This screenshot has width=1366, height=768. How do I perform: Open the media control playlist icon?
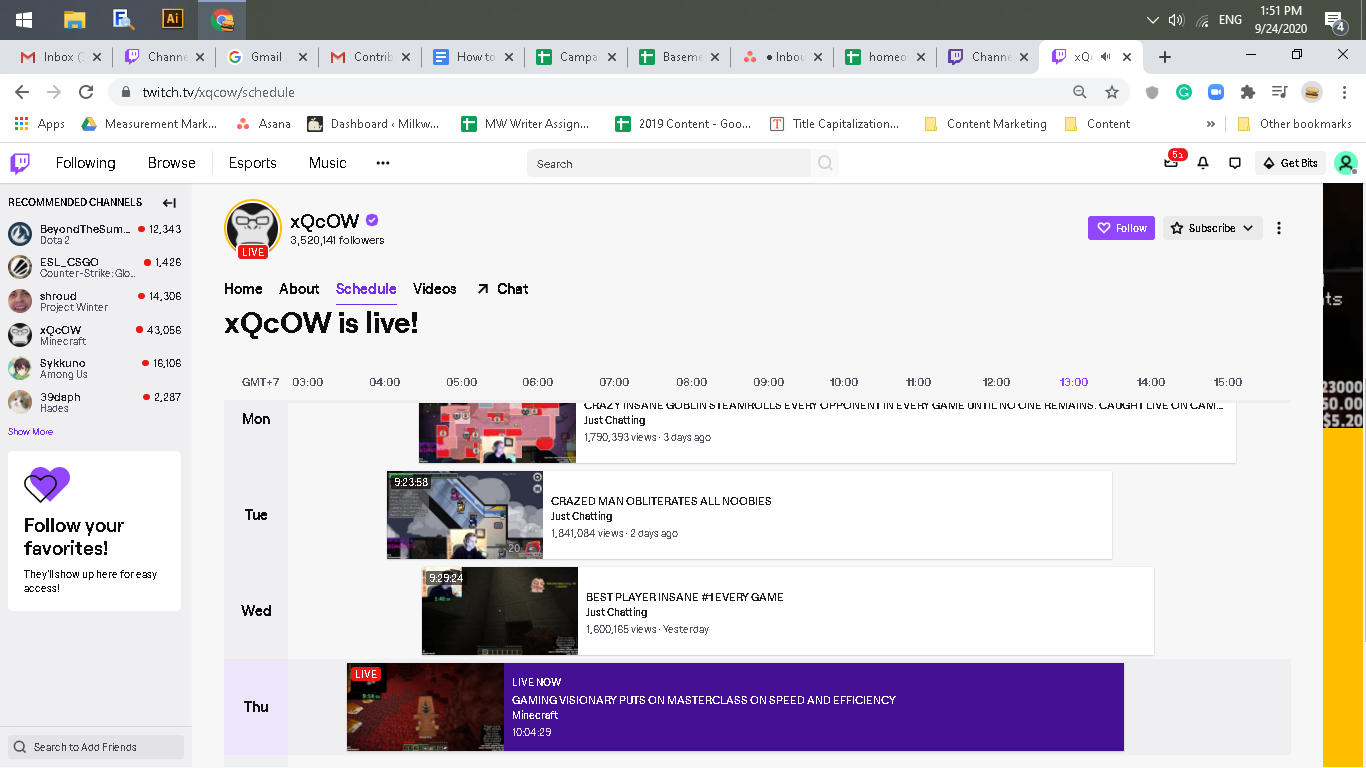tap(1280, 92)
